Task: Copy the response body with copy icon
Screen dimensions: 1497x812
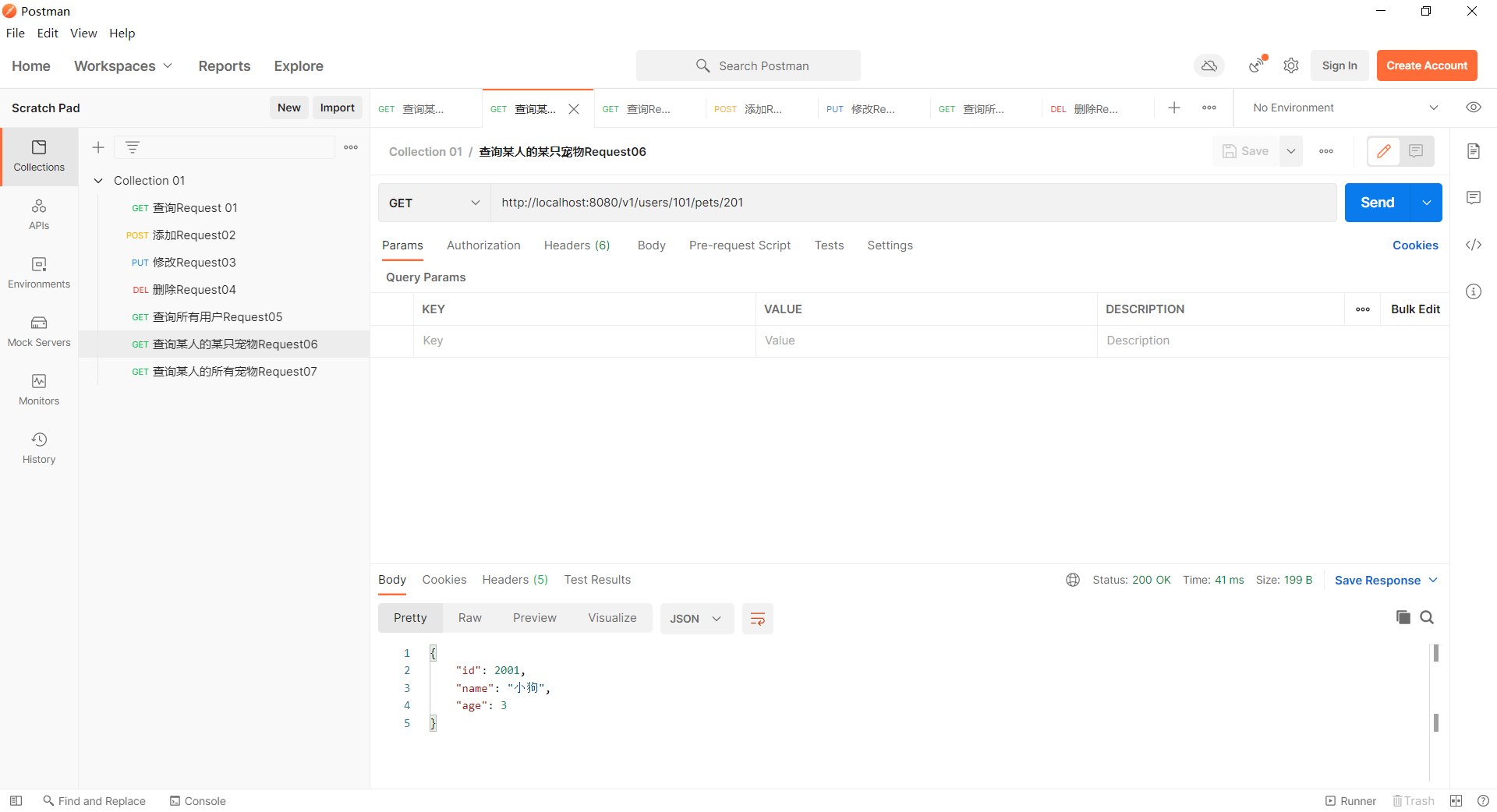Action: 1403,617
